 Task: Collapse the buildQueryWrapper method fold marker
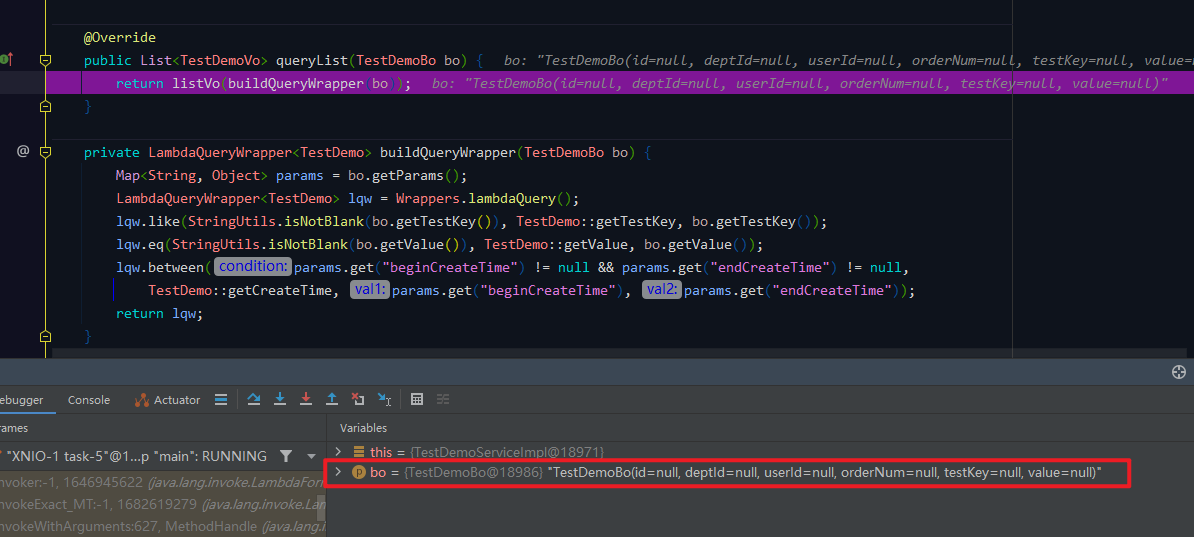(x=45, y=152)
